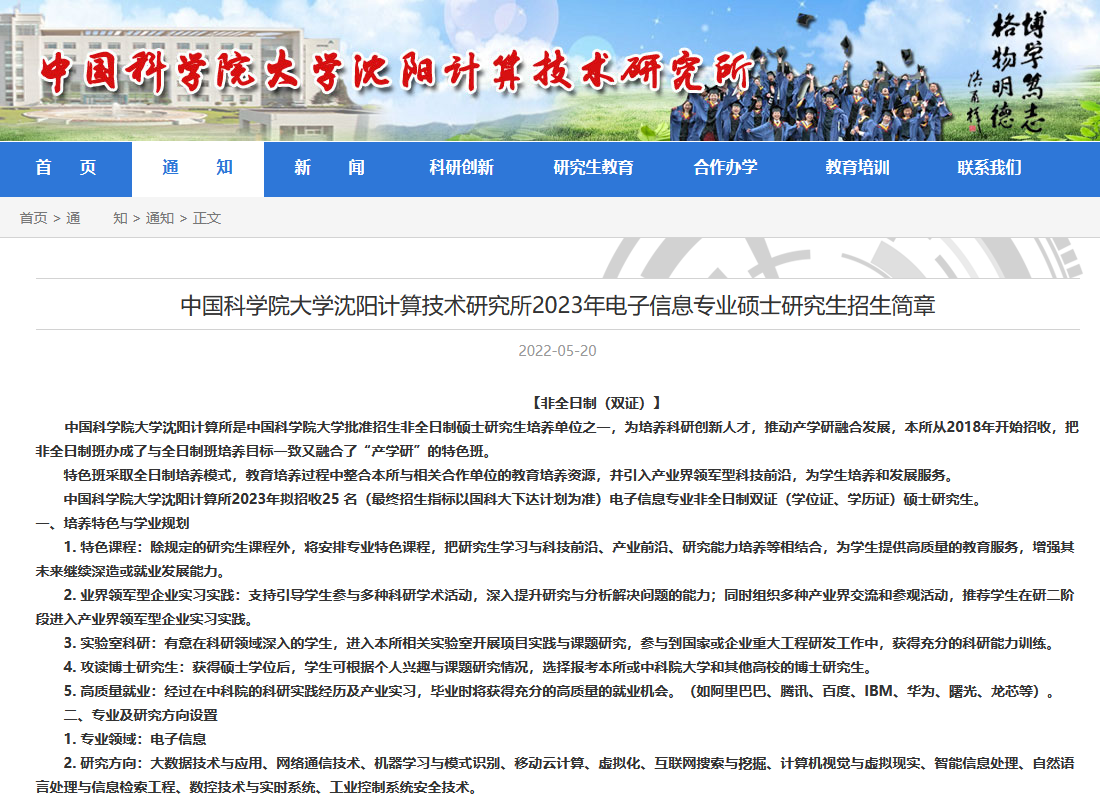Screen dimensions: 1100x803
Task: Open the 教育培训 menu item
Action: tap(857, 168)
